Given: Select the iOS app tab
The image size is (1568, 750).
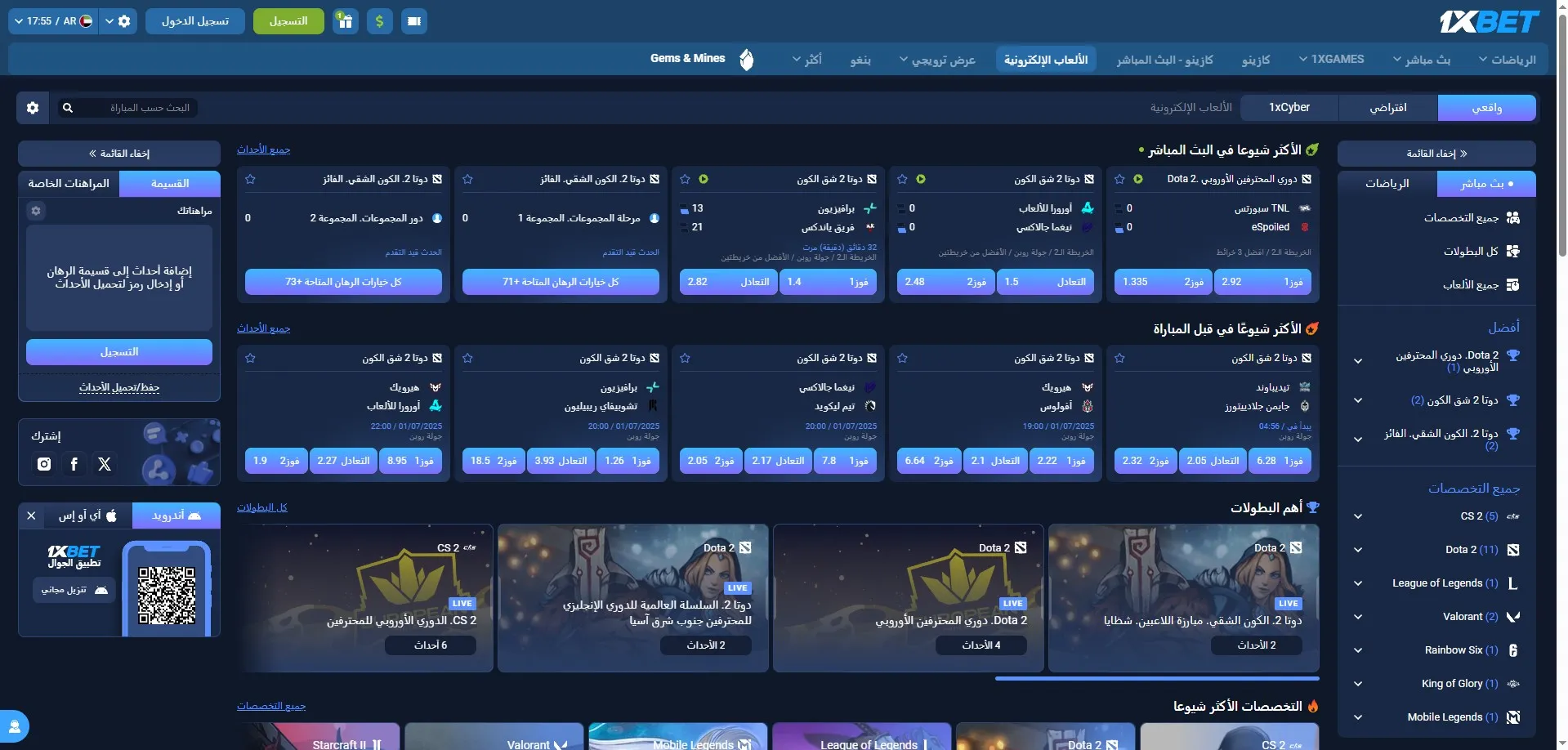Looking at the screenshot, I should point(87,516).
